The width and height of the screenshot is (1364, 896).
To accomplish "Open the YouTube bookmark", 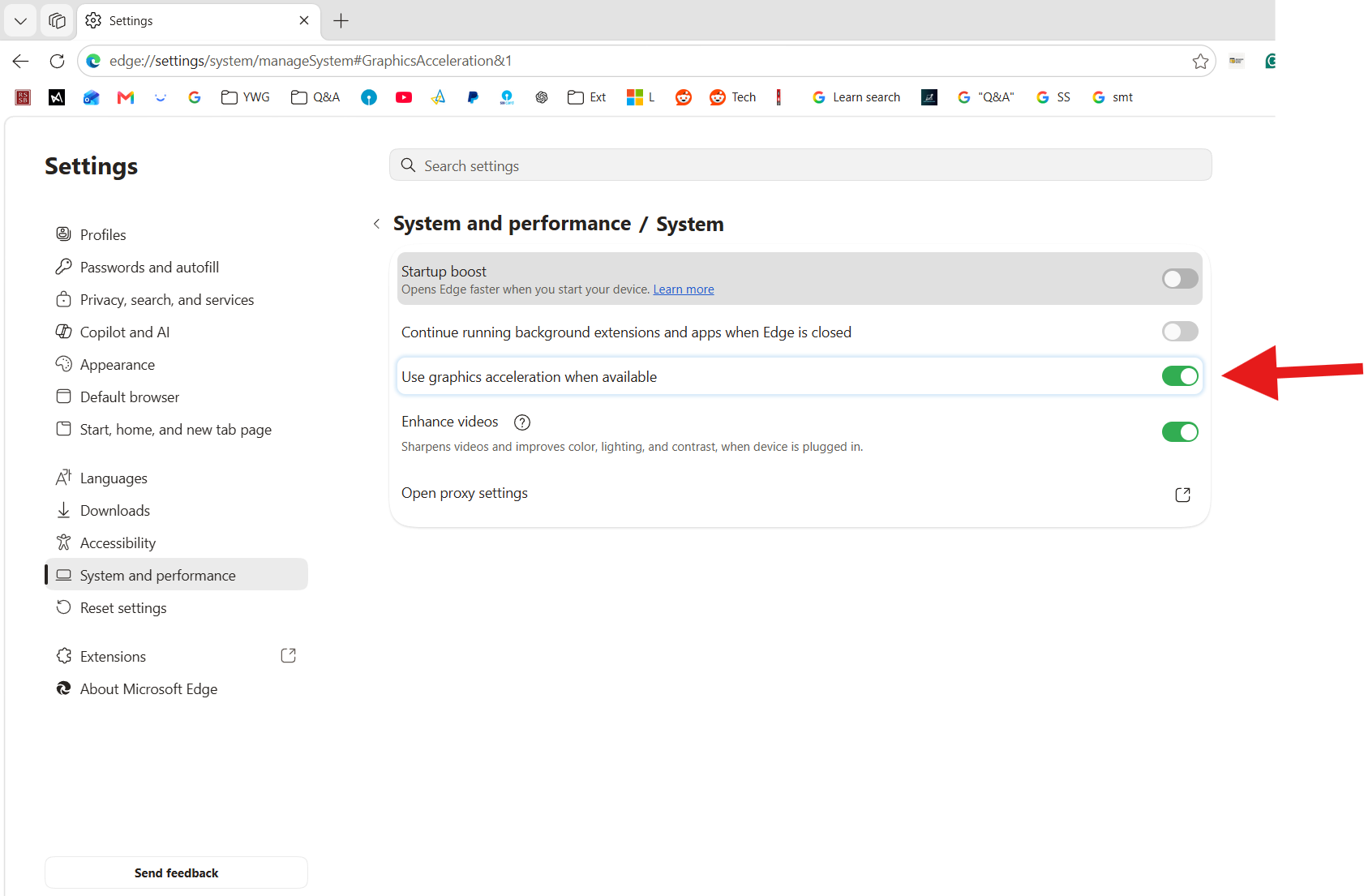I will [404, 97].
